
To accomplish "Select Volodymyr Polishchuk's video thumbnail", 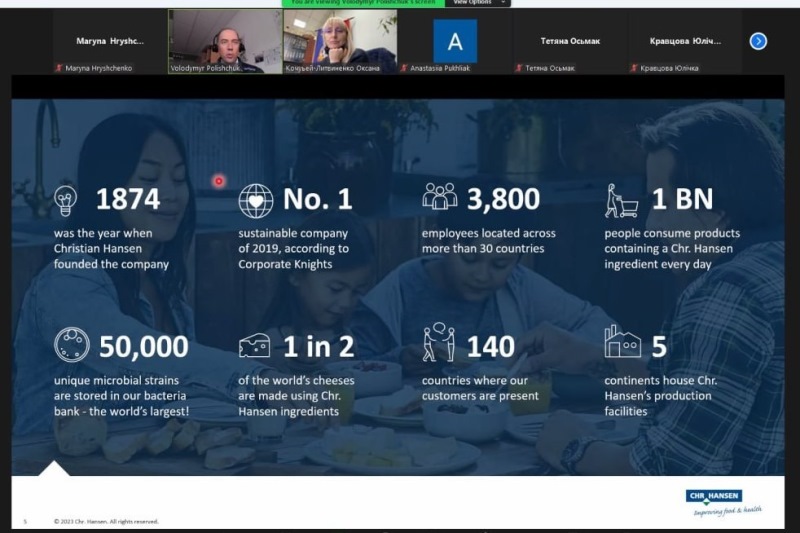I will pos(225,41).
